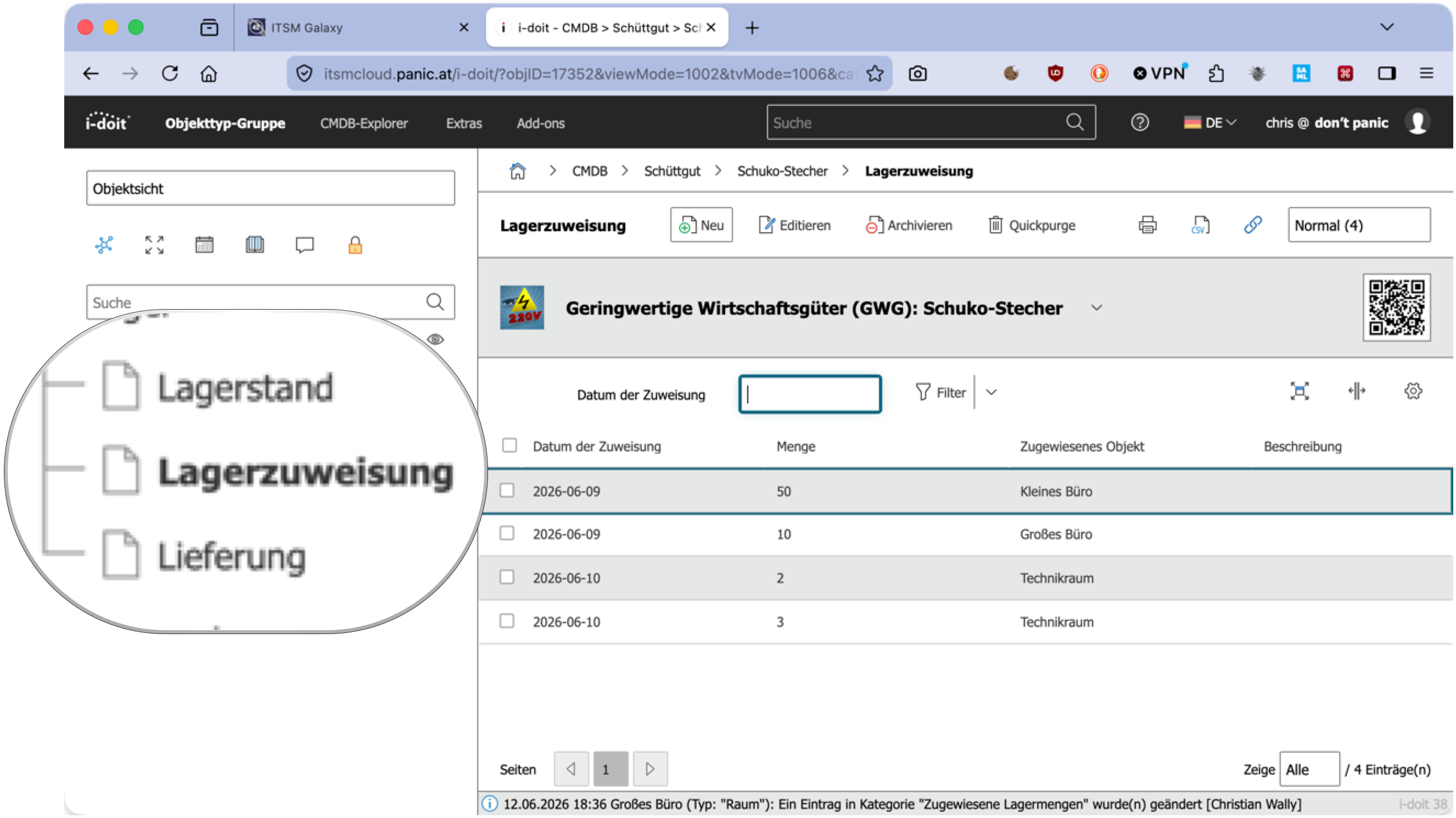Go to previous page arrow

tap(571, 769)
